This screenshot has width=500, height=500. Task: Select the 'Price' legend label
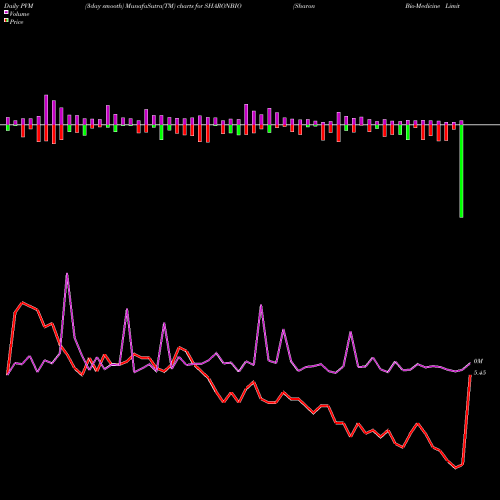(x=16, y=22)
